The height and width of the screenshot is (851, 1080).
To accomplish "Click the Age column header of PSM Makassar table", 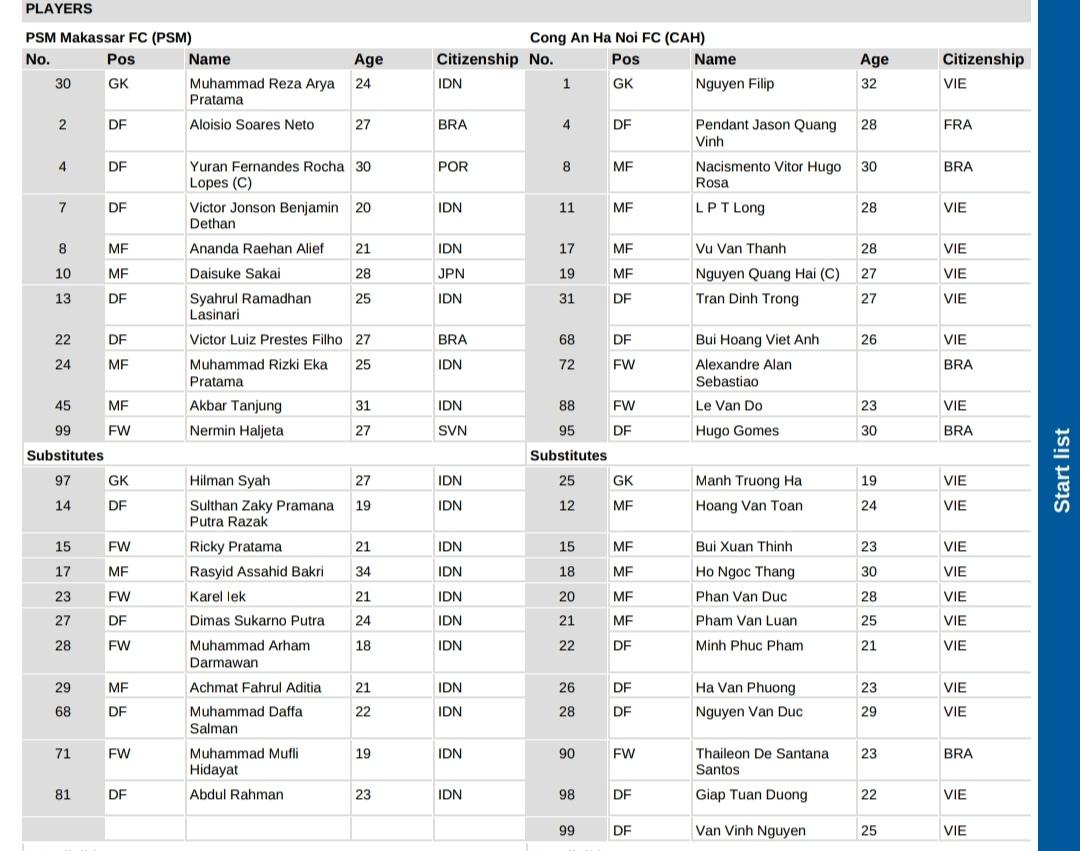I will tap(368, 60).
